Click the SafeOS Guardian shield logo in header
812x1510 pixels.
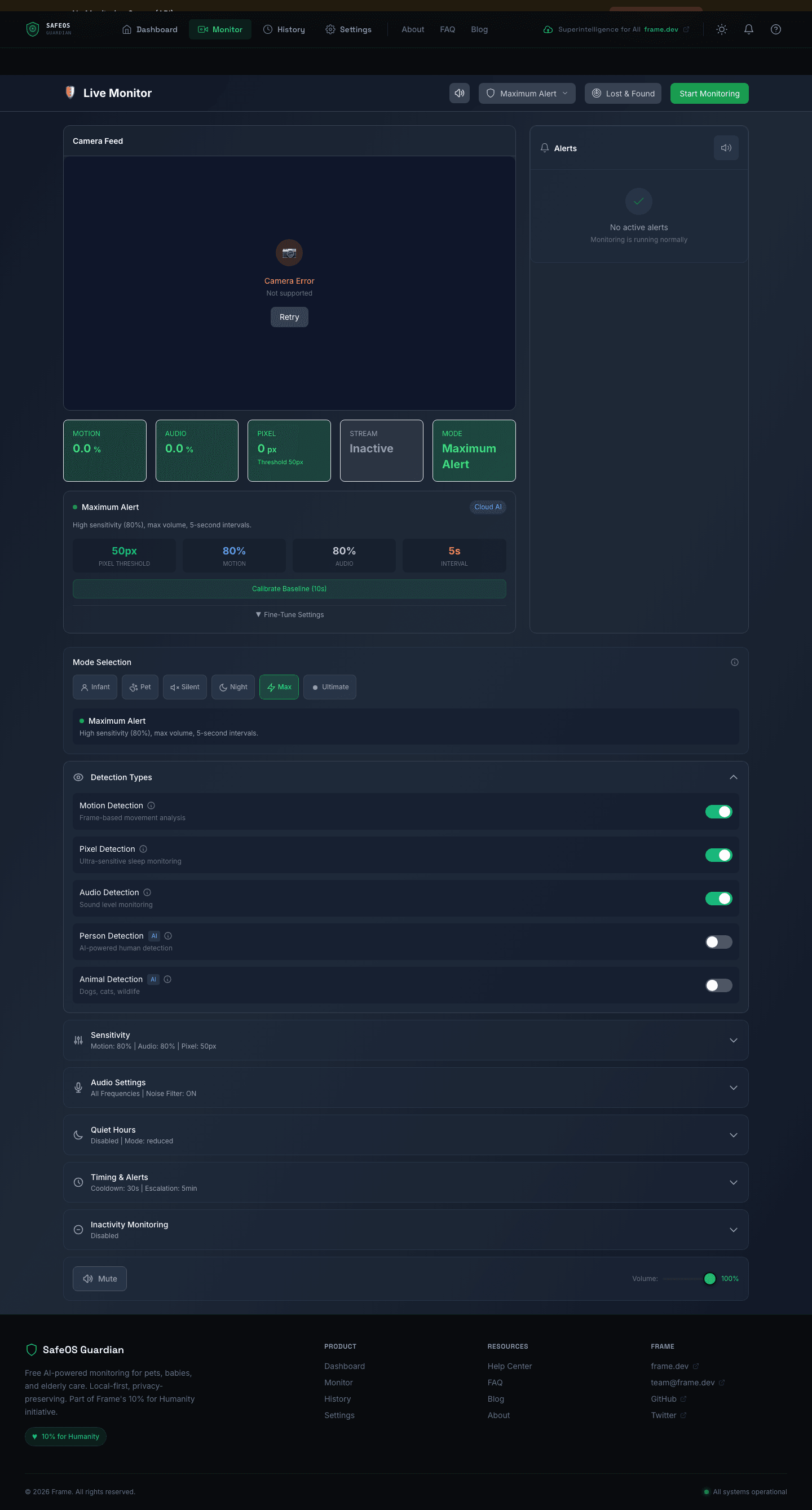pyautogui.click(x=33, y=29)
